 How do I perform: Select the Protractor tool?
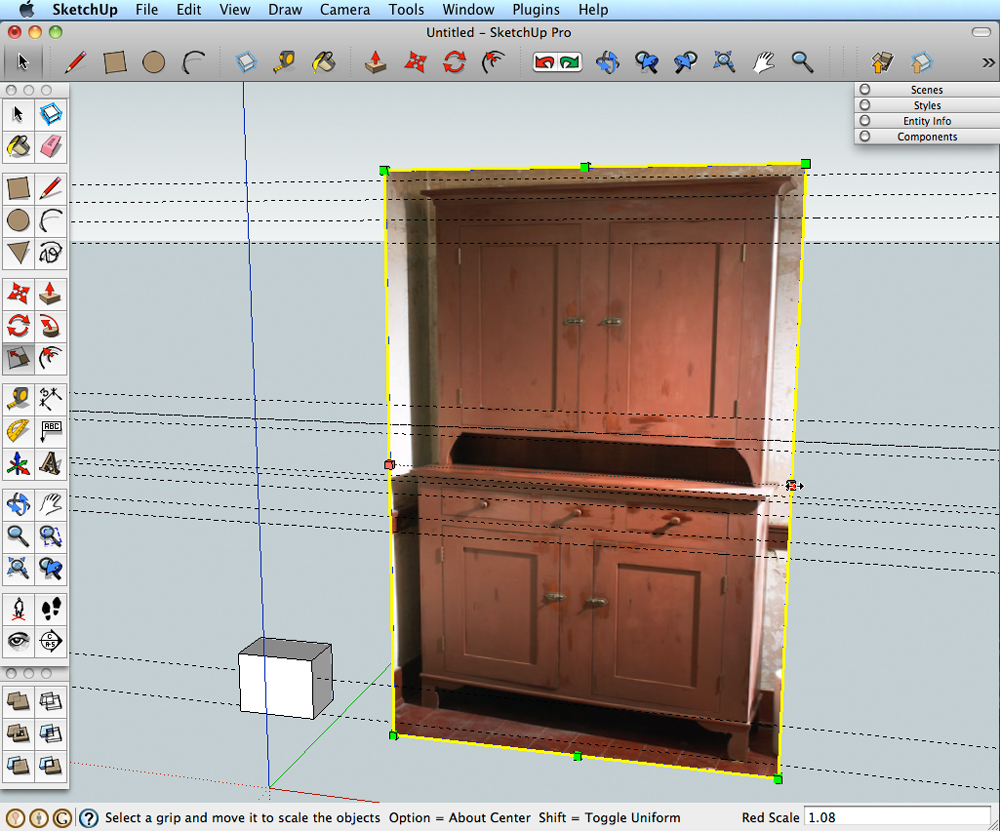click(x=18, y=431)
